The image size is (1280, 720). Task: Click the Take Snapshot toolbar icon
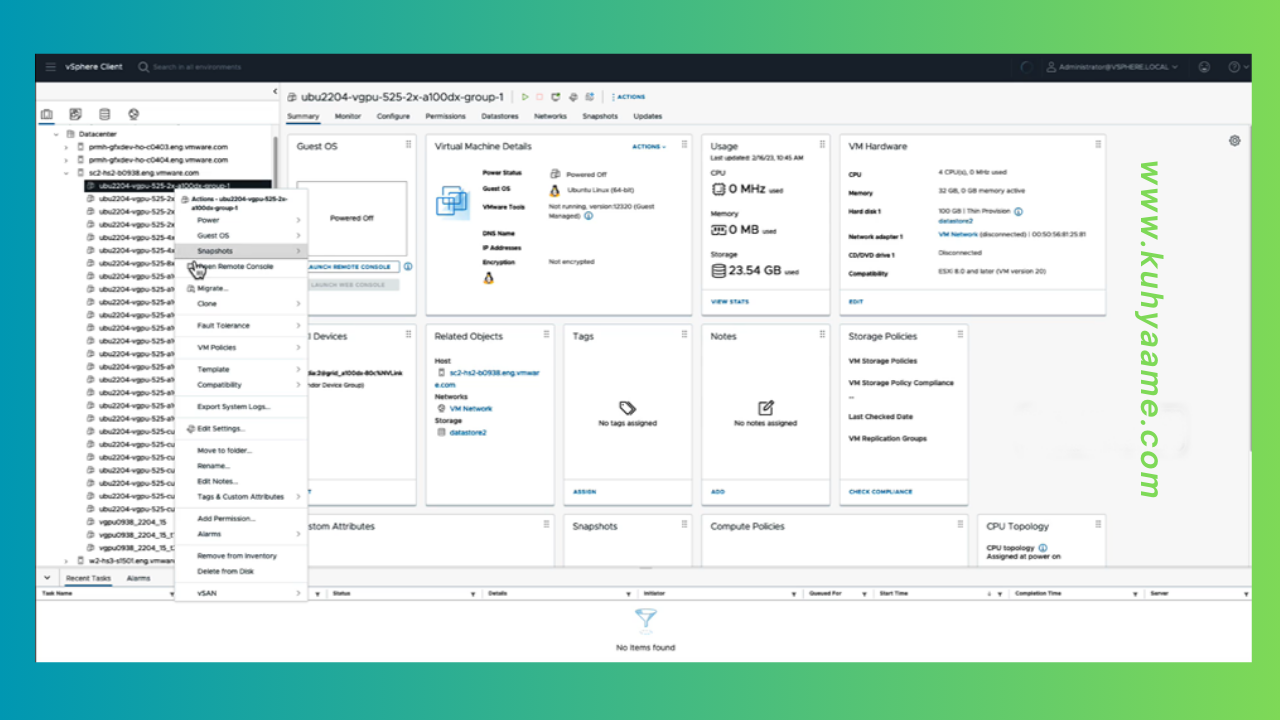coord(590,97)
